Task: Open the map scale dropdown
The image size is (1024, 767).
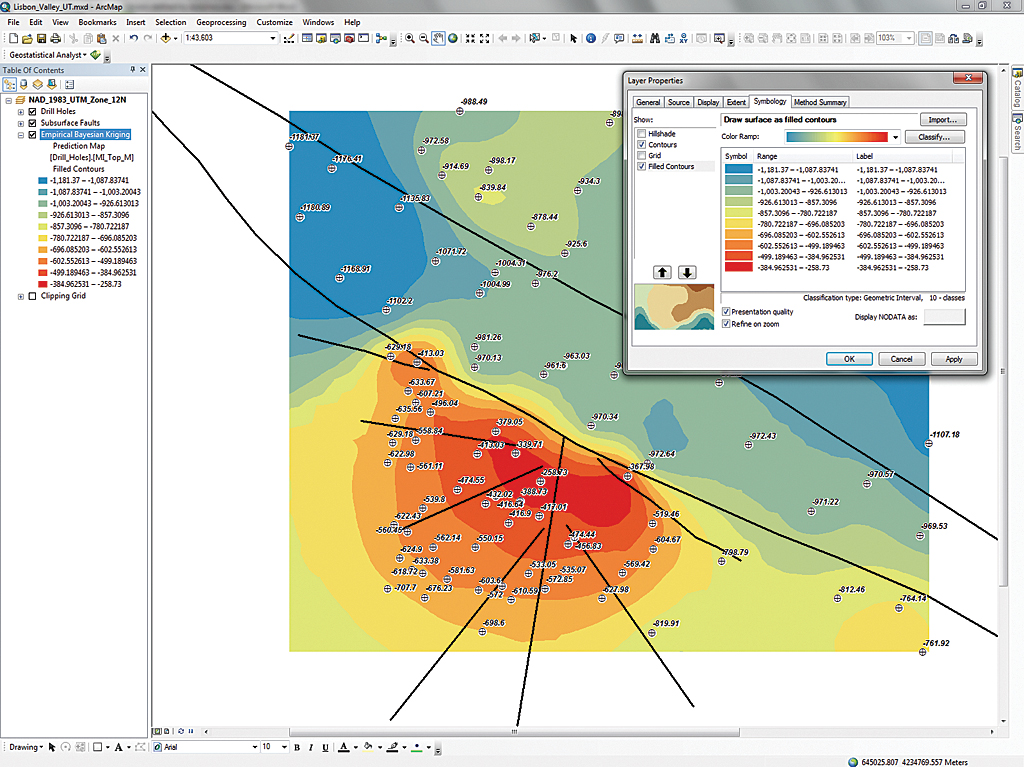Action: [x=273, y=38]
